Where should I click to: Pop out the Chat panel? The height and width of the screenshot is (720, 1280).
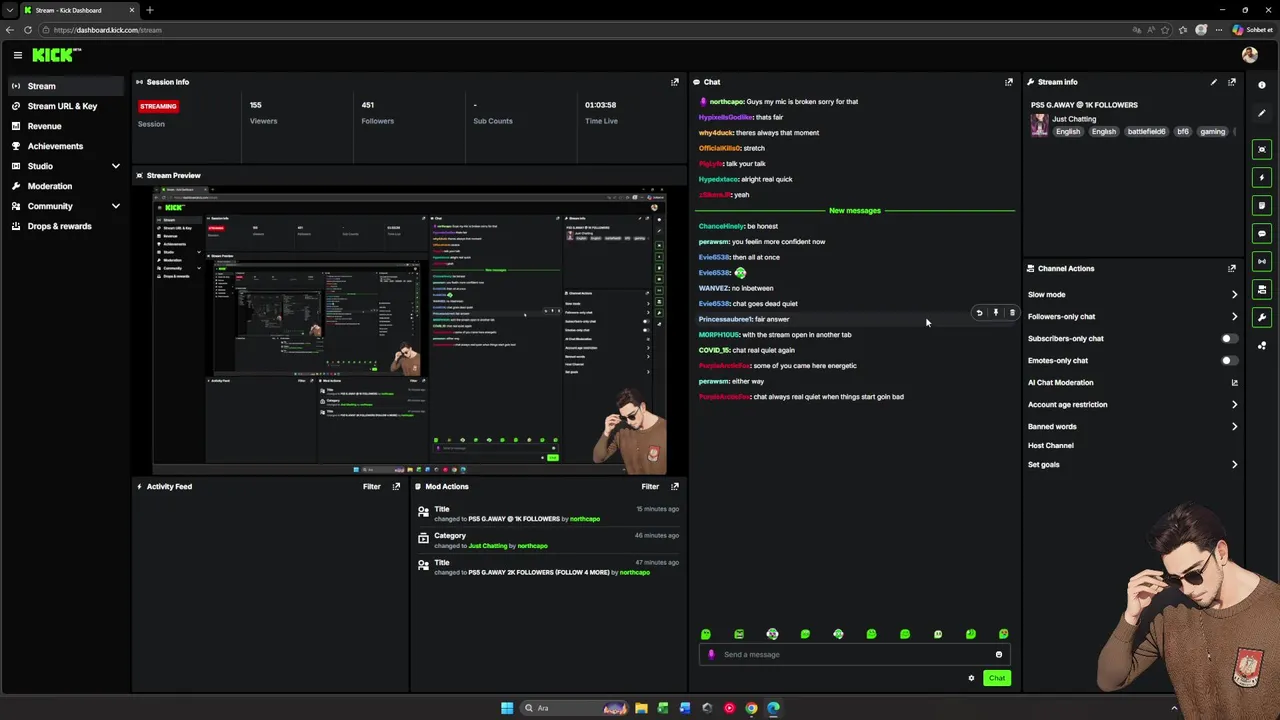[x=1008, y=82]
